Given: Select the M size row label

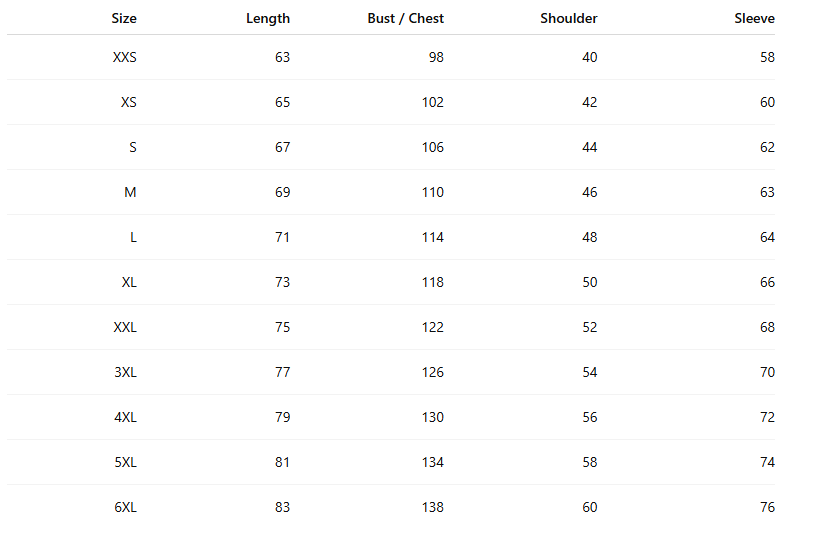Looking at the screenshot, I should point(130,192).
